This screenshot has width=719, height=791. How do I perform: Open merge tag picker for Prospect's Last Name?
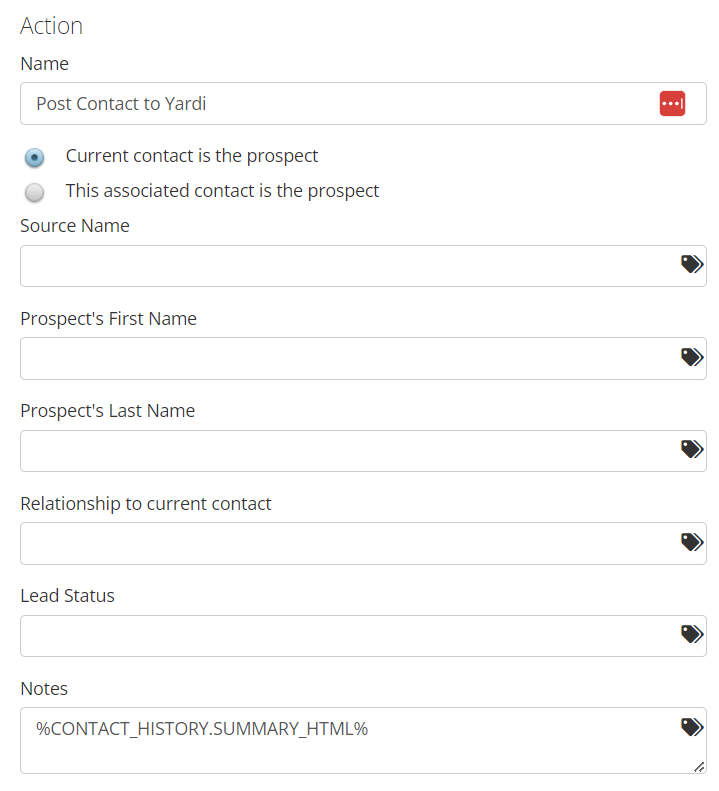pyautogui.click(x=692, y=449)
